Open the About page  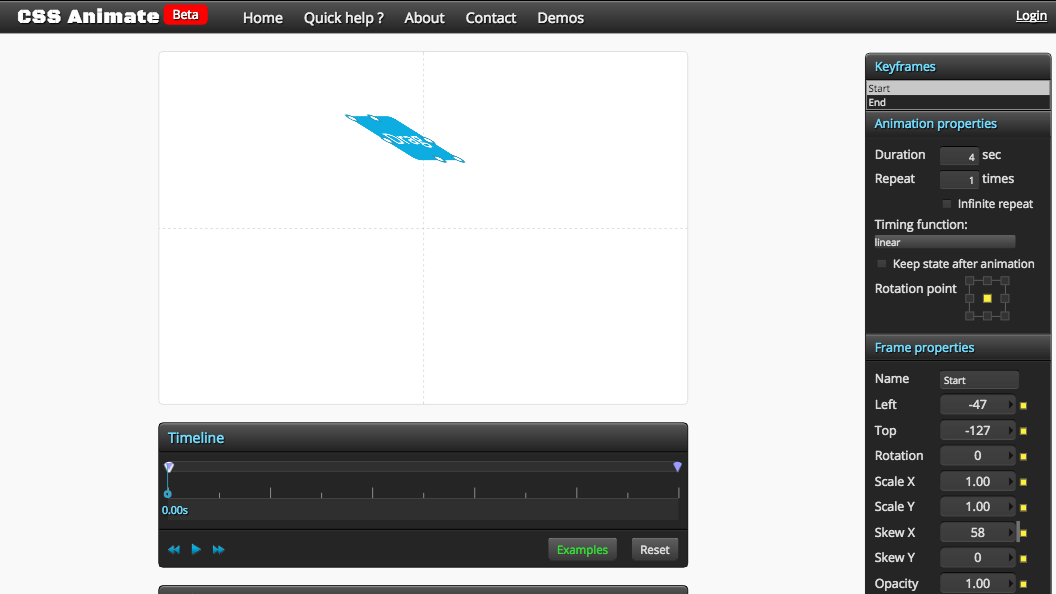click(x=424, y=18)
